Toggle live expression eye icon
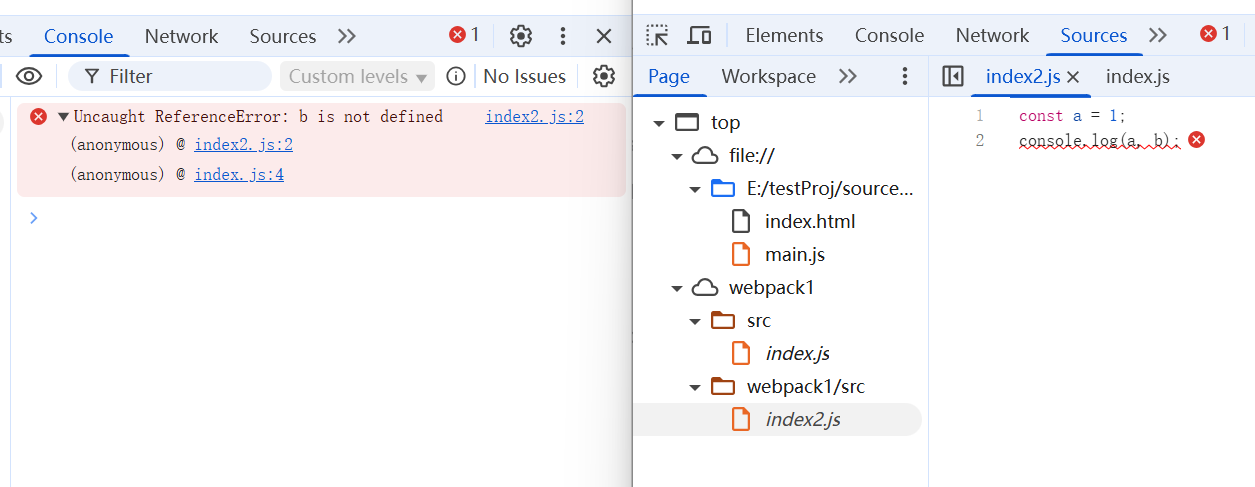 pos(29,76)
